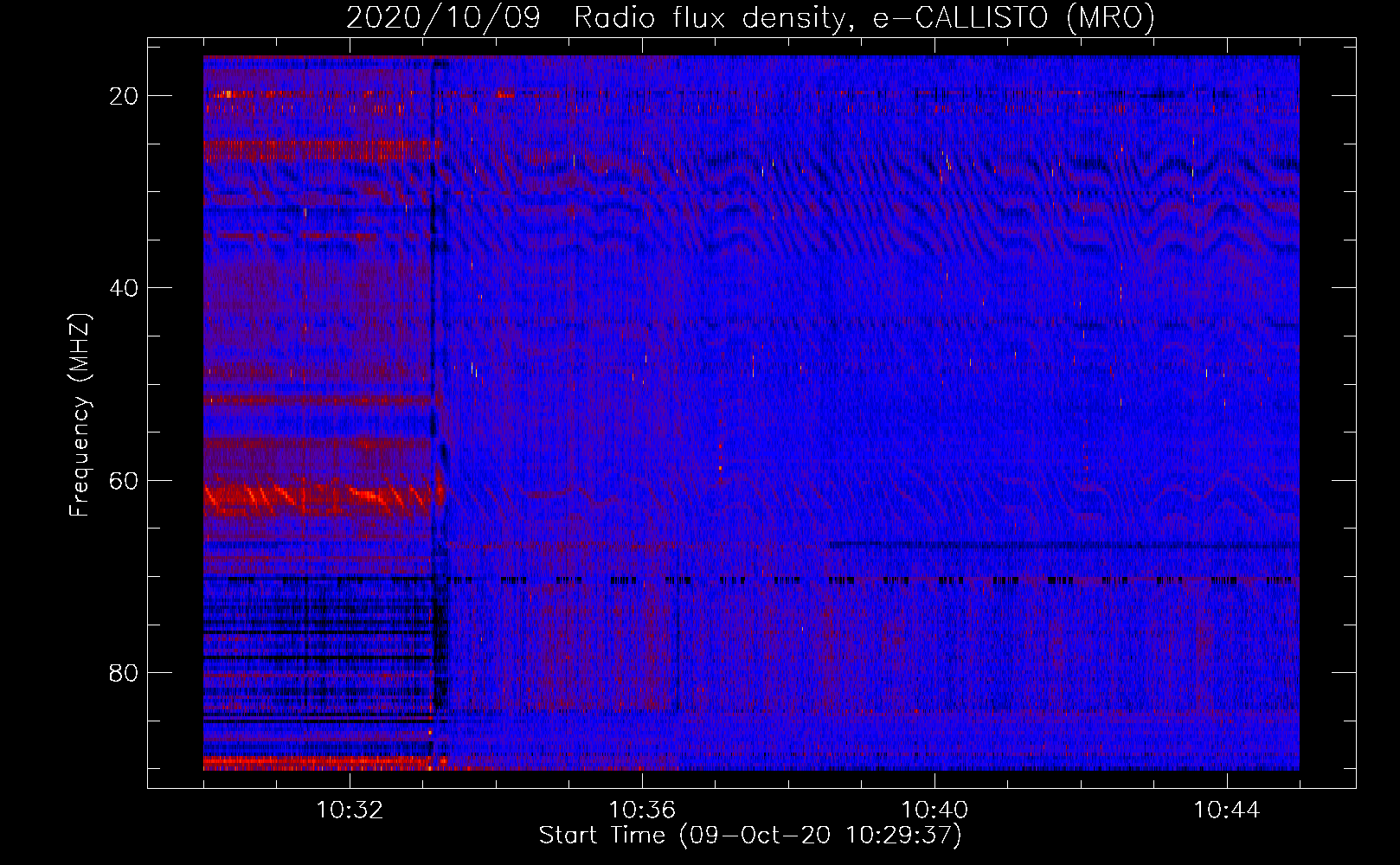Screen dimensions: 1400x865
Task: Click the y-axis tick label '40'
Action: 125,288
